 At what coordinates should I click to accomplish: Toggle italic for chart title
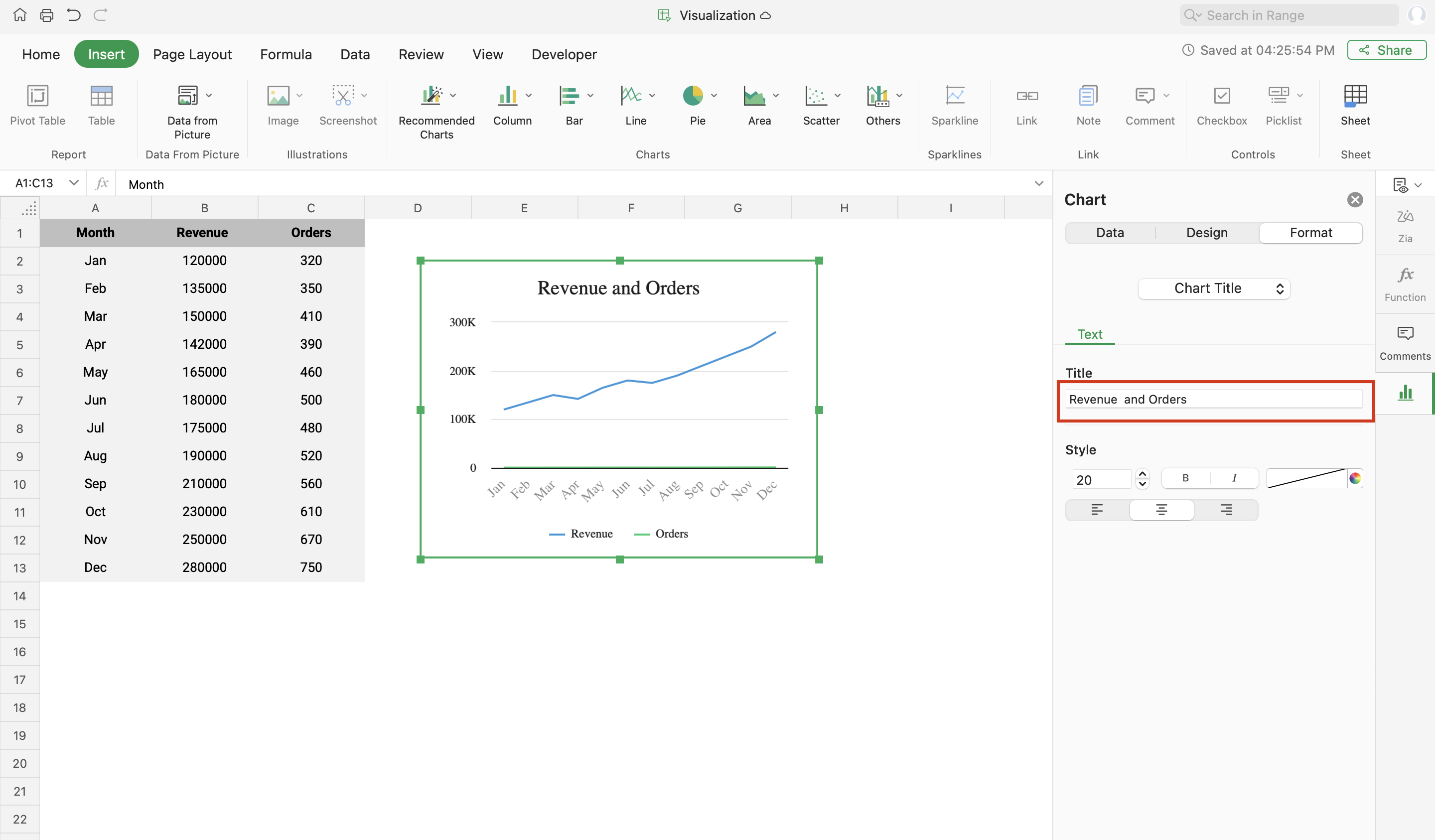click(x=1234, y=478)
